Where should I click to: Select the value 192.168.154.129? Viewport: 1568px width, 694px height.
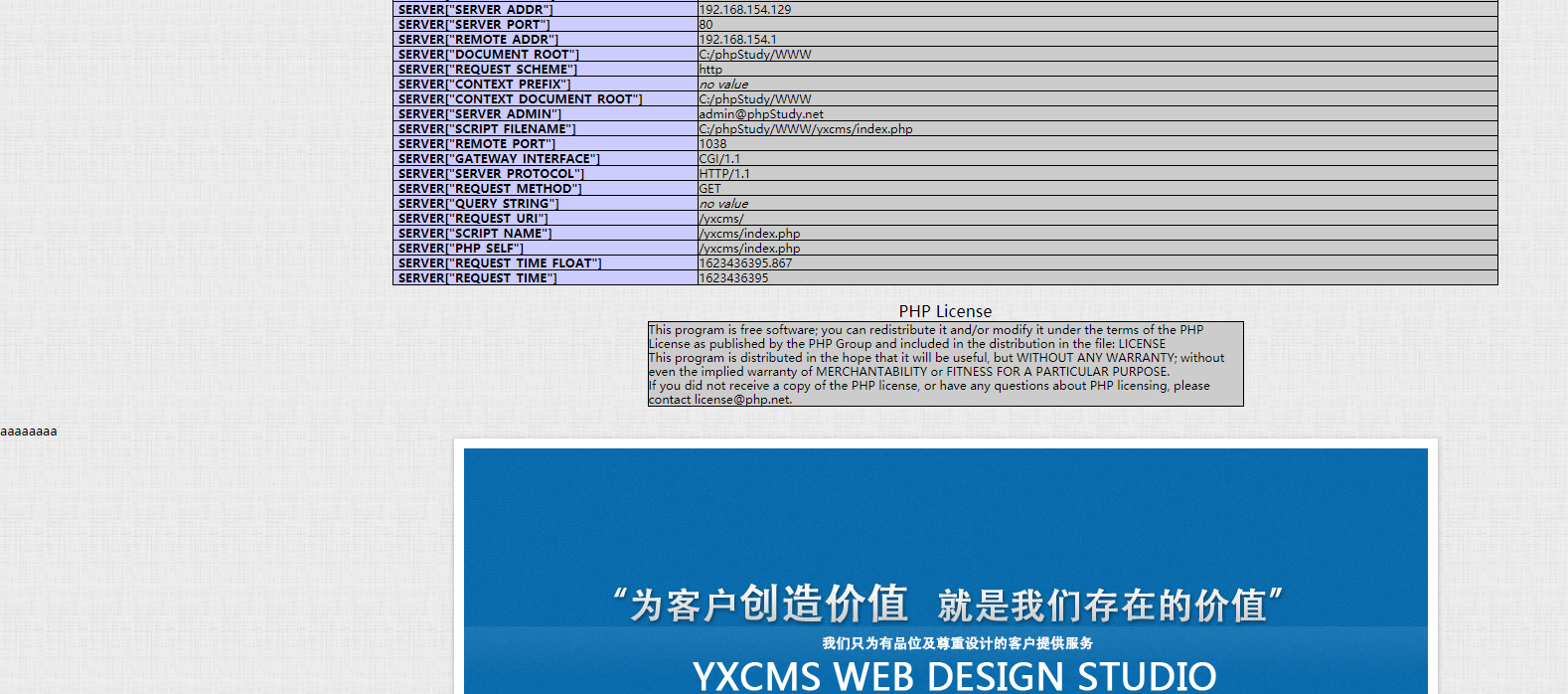pos(745,9)
